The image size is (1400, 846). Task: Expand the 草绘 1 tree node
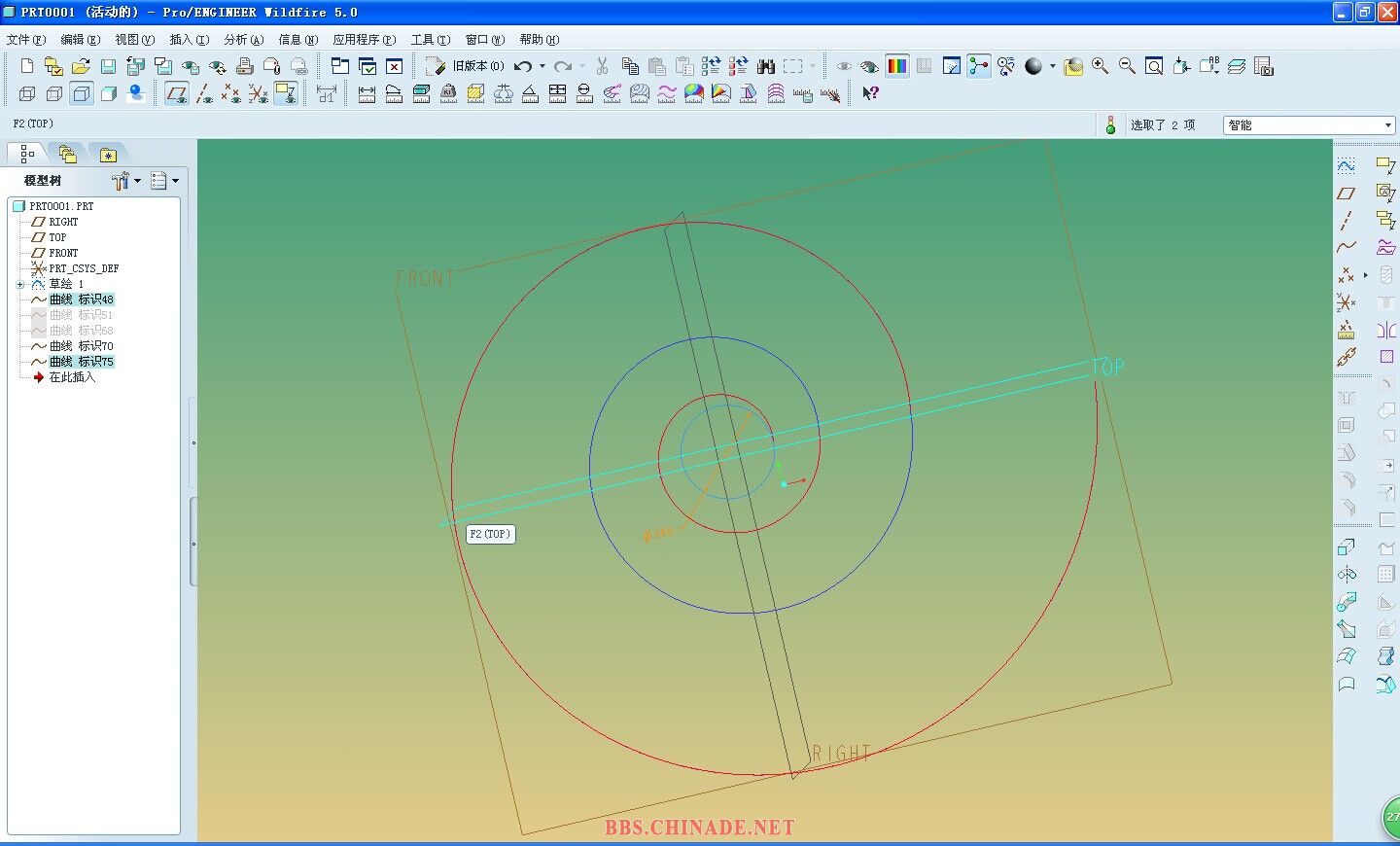pos(20,284)
